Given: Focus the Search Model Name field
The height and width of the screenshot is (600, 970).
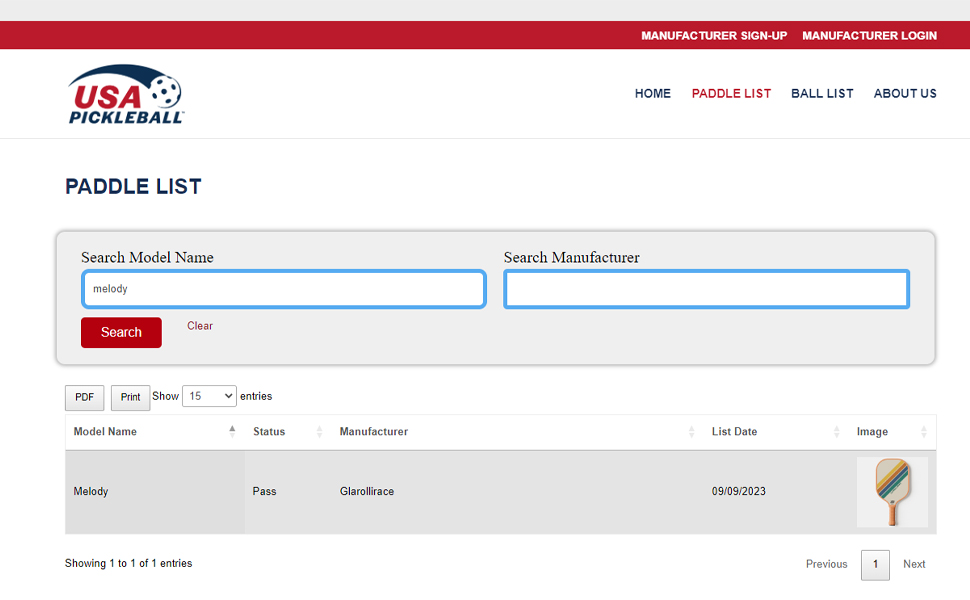Looking at the screenshot, I should pos(284,289).
